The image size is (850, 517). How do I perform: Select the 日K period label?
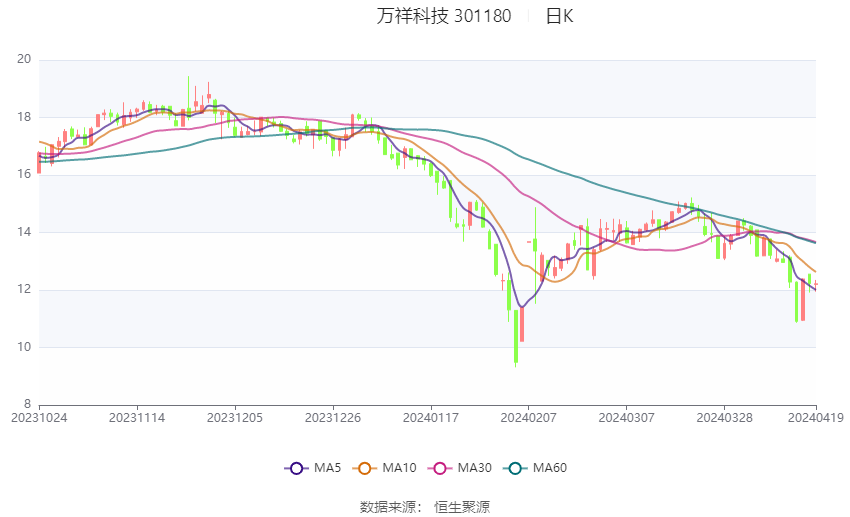pos(559,16)
